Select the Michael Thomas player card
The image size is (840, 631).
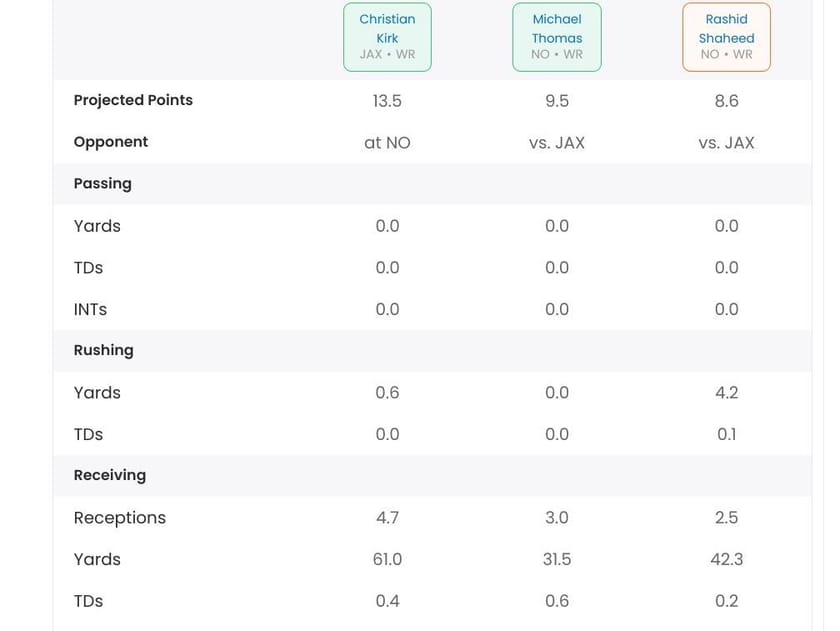(556, 37)
